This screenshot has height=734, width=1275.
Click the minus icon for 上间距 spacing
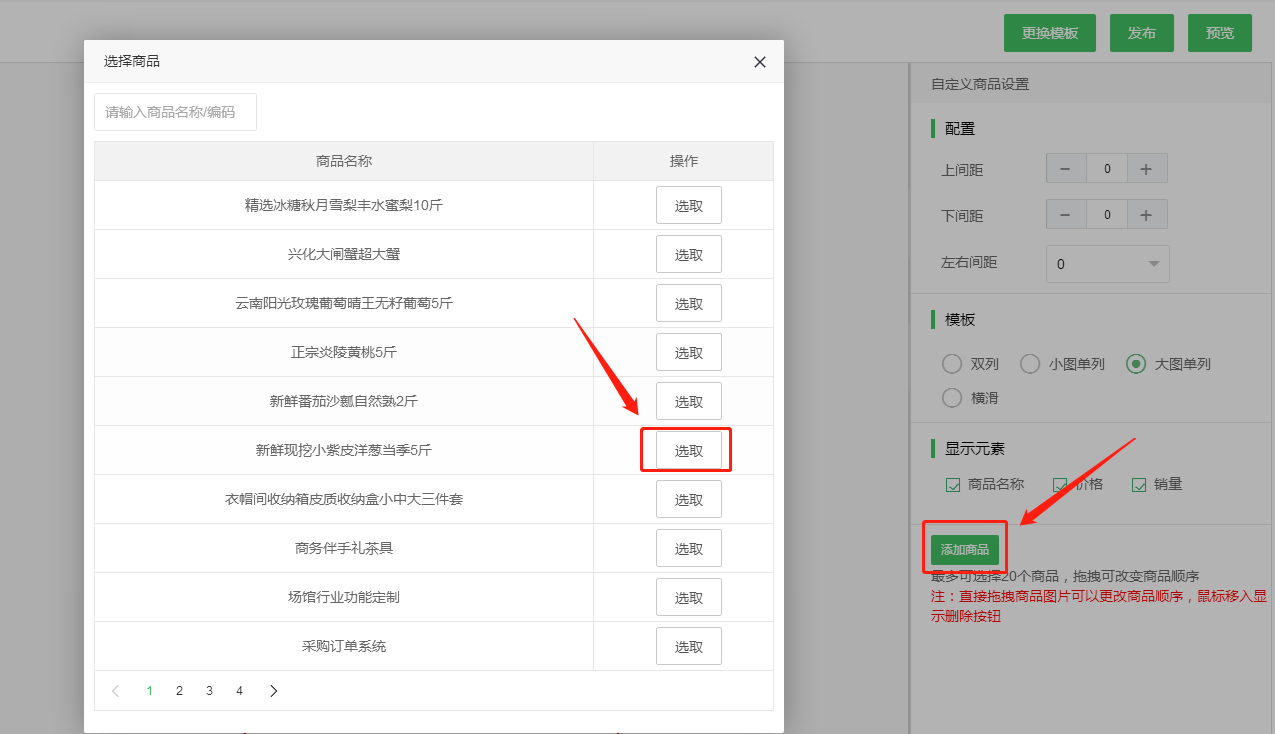click(x=1065, y=168)
